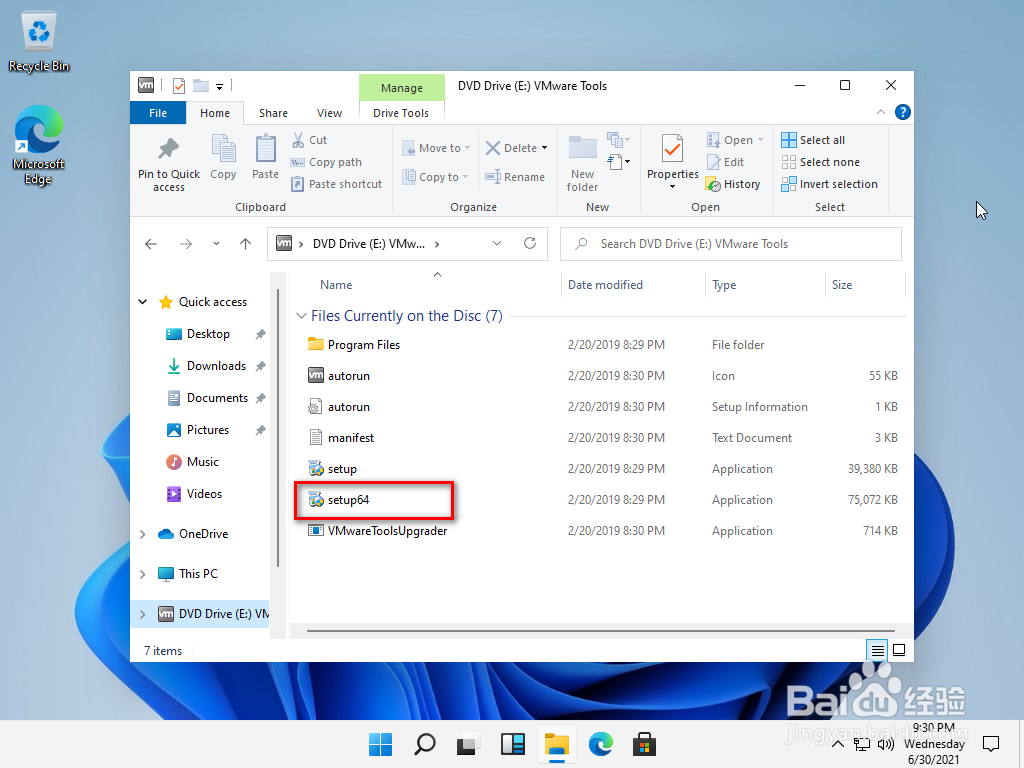The height and width of the screenshot is (768, 1024).
Task: Open recent locations dropdown arrow
Action: (216, 244)
